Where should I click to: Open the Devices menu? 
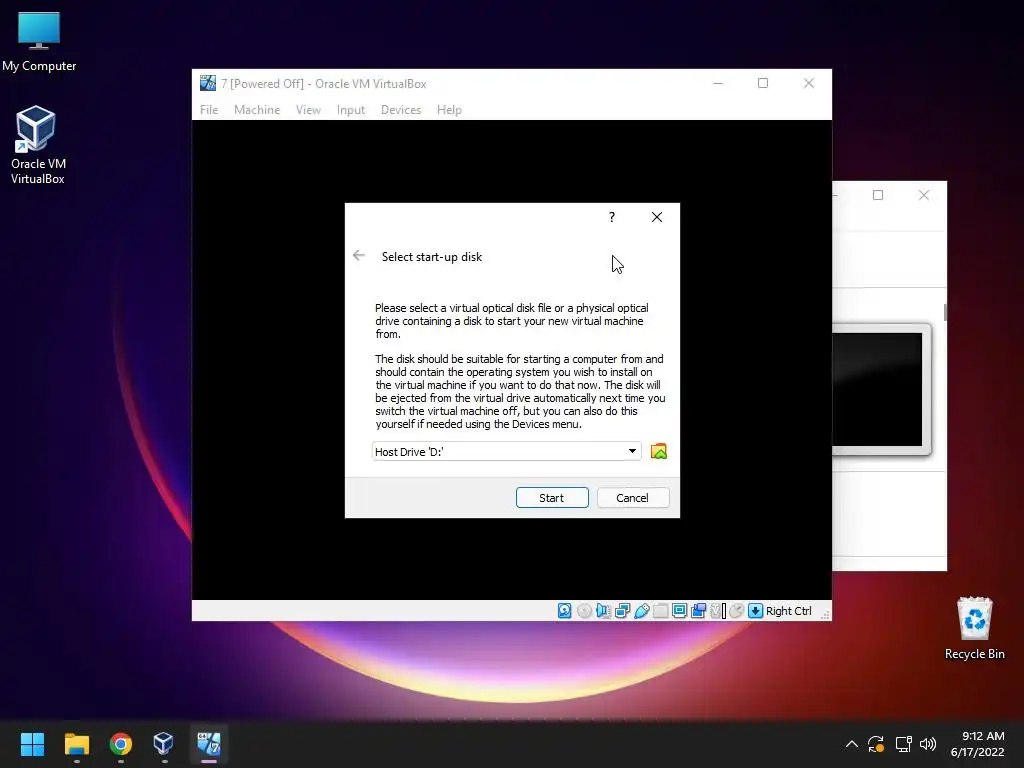pyautogui.click(x=401, y=110)
